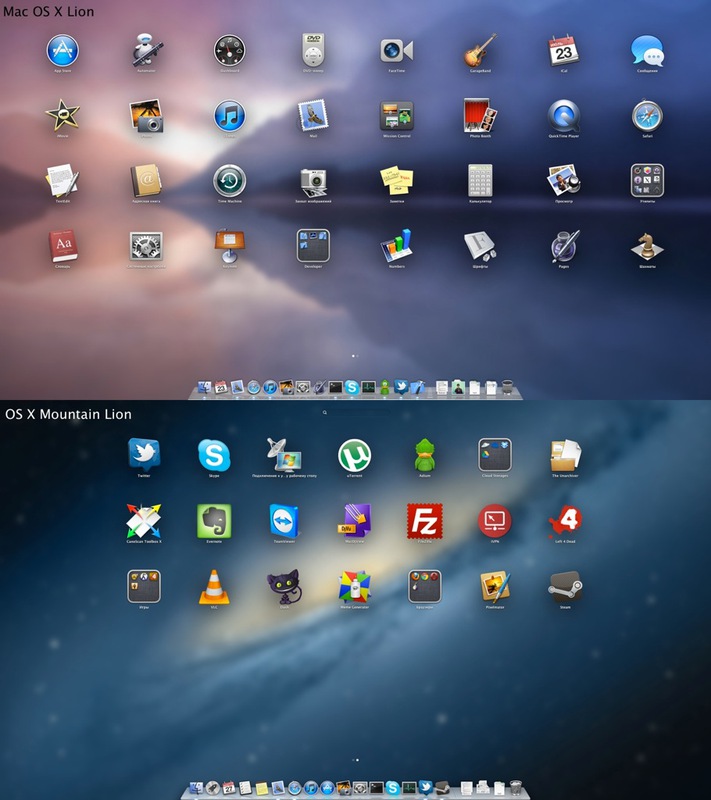
Task: Open the Dashboard gauge icon
Action: [230, 51]
